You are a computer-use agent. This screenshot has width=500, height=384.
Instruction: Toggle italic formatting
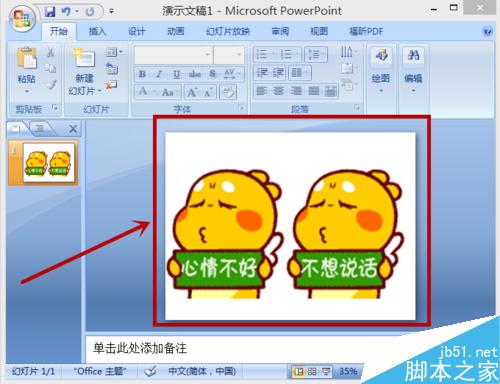click(x=159, y=74)
